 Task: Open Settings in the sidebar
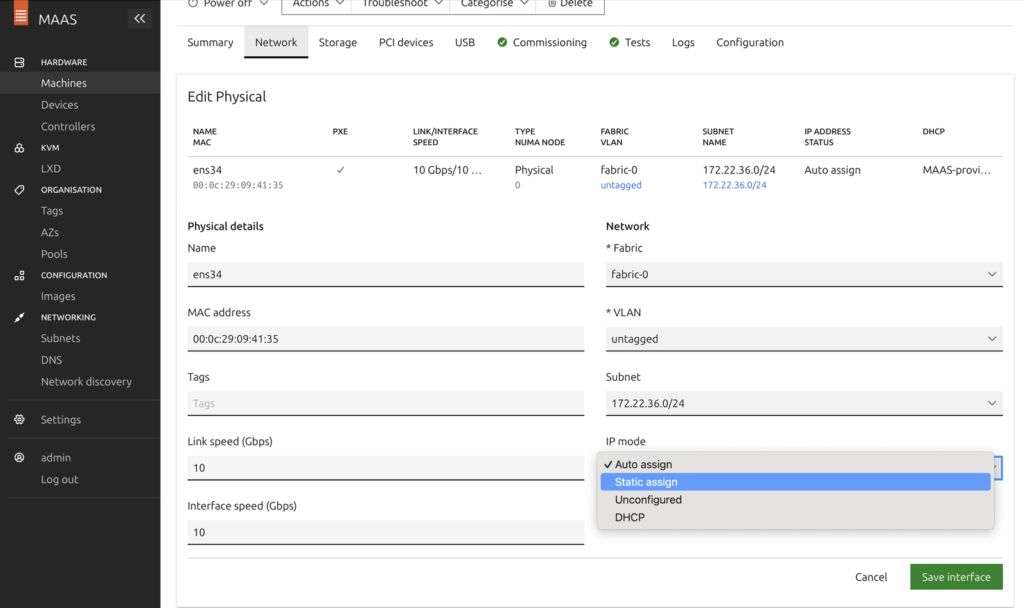coord(61,419)
